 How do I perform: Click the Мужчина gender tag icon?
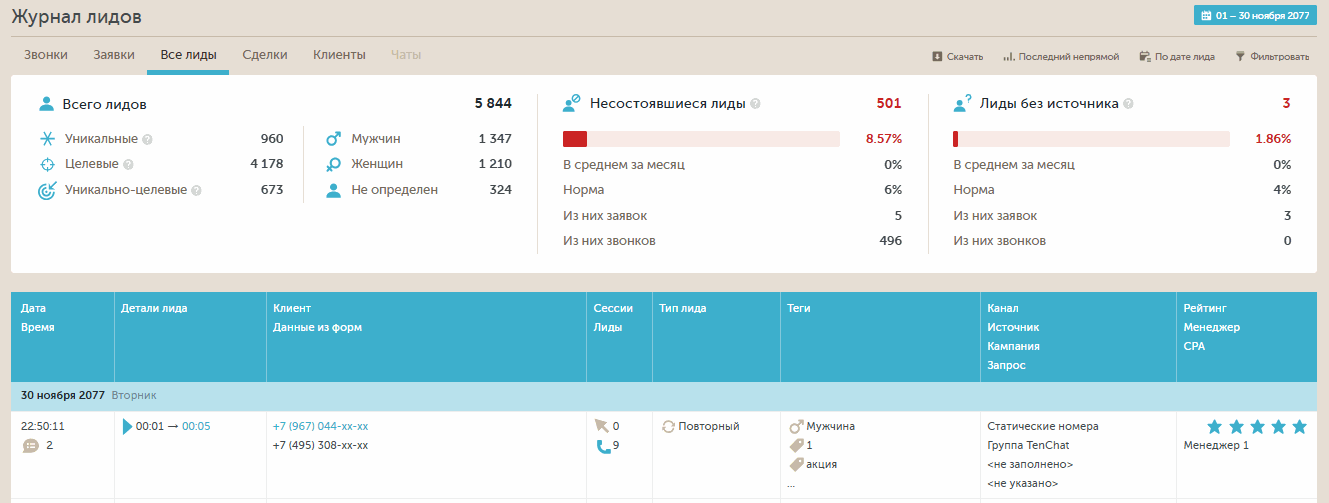click(796, 426)
